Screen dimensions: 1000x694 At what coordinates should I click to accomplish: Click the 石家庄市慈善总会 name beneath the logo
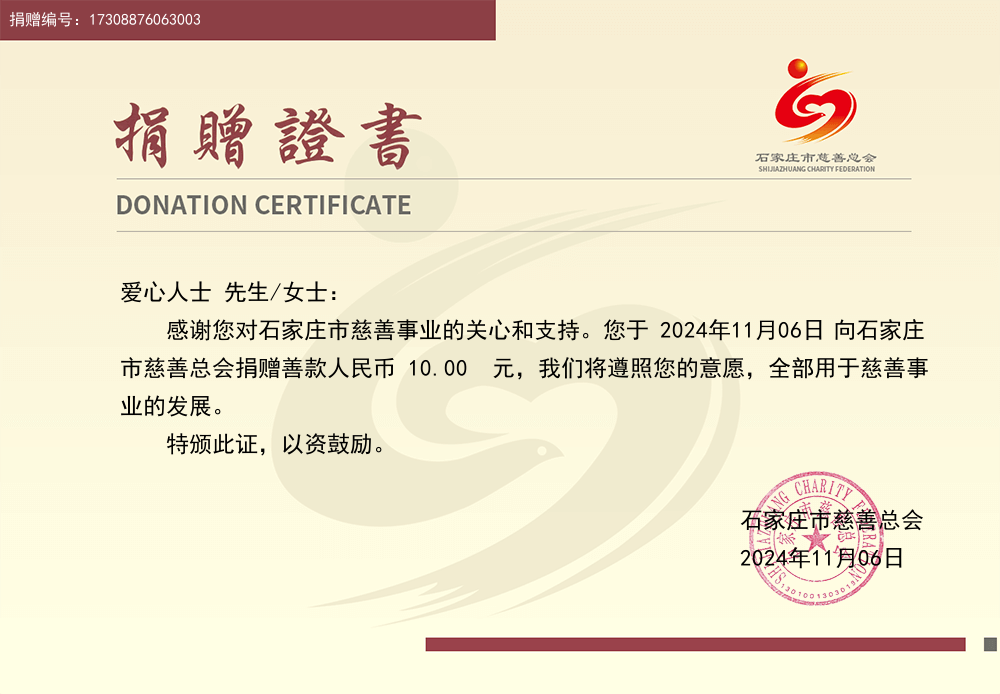tap(816, 158)
